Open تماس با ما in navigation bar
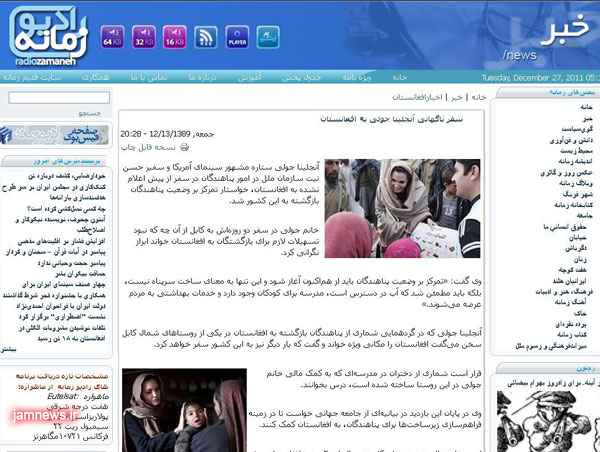This screenshot has height=452, width=600. click(149, 77)
